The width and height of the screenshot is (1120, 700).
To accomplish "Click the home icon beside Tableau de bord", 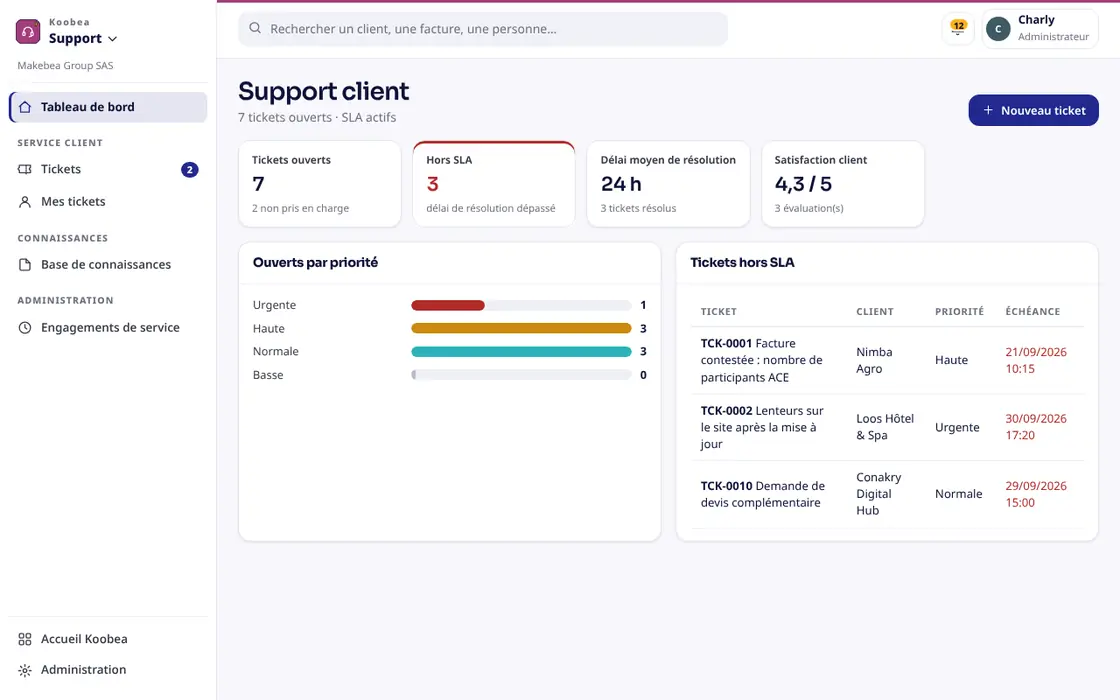I will pos(25,107).
